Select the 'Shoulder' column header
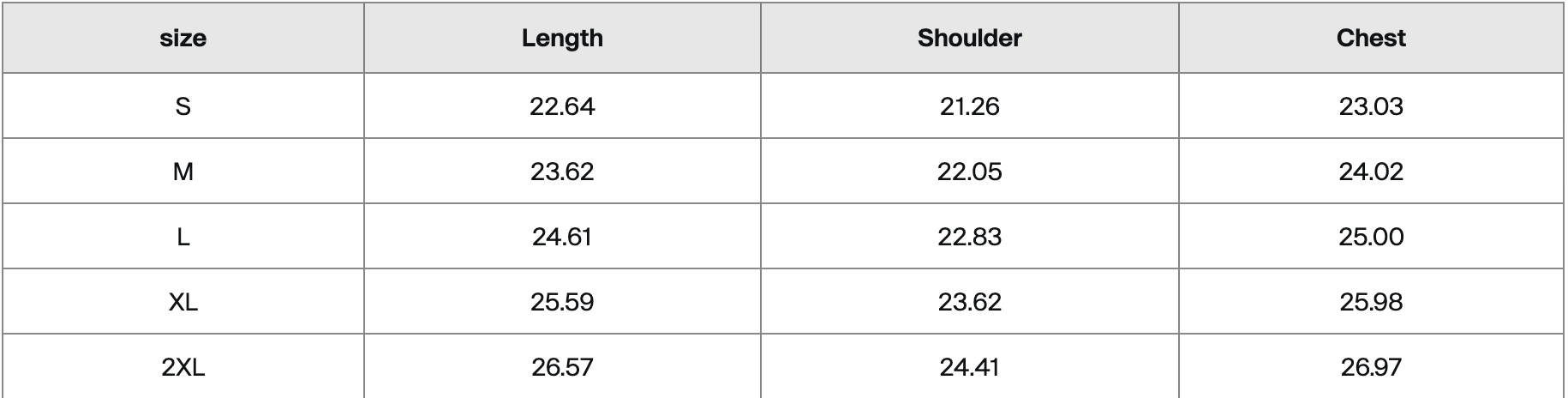Image resolution: width=1568 pixels, height=398 pixels. click(969, 39)
